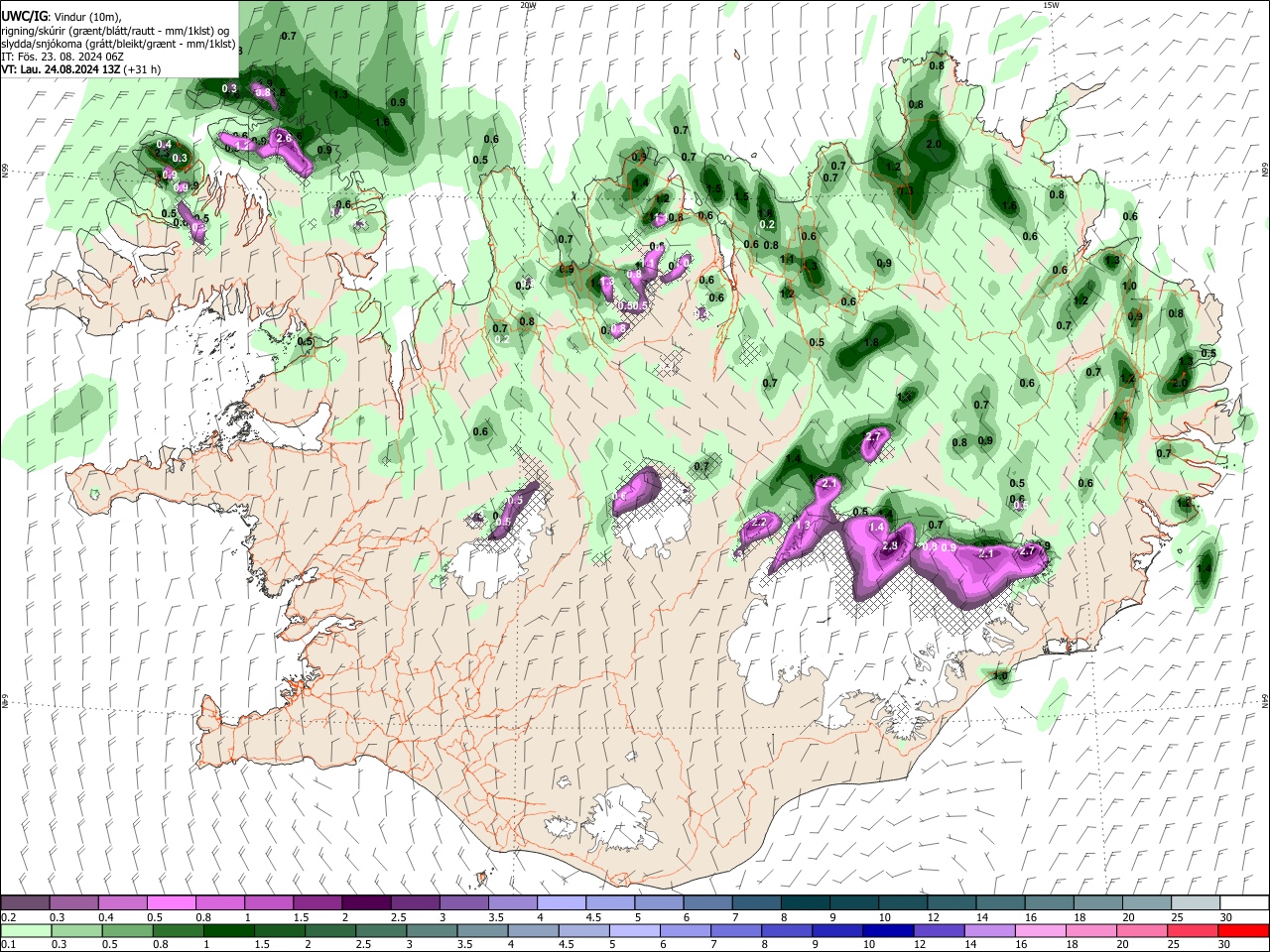Pick the crimson swatch labeled 25 in bottom legend row
Viewport: 1270px width, 952px height.
pos(1194,930)
